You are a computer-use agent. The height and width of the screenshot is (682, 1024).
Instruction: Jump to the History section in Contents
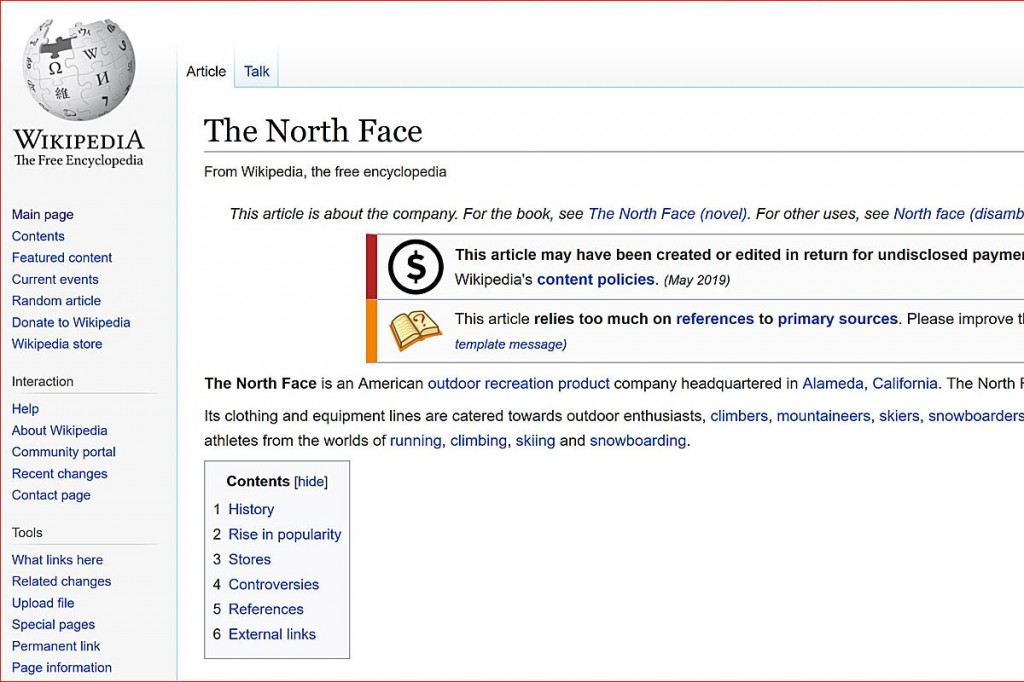251,509
